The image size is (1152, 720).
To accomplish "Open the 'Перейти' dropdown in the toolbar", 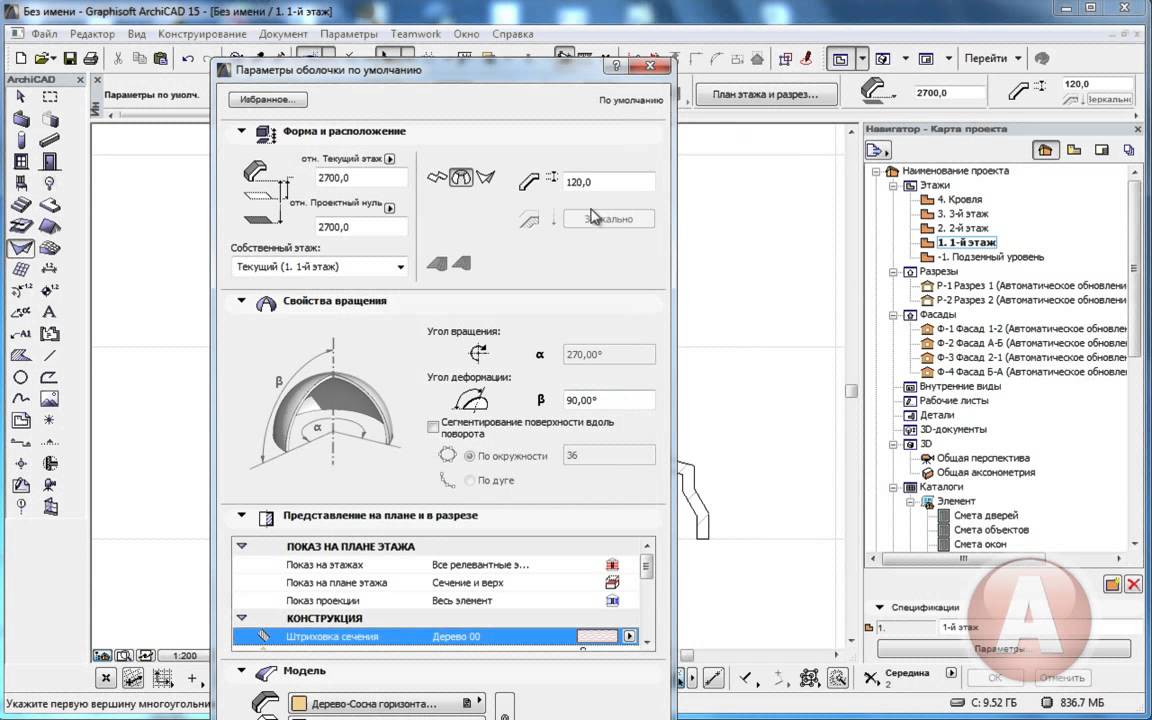I will pyautogui.click(x=993, y=59).
